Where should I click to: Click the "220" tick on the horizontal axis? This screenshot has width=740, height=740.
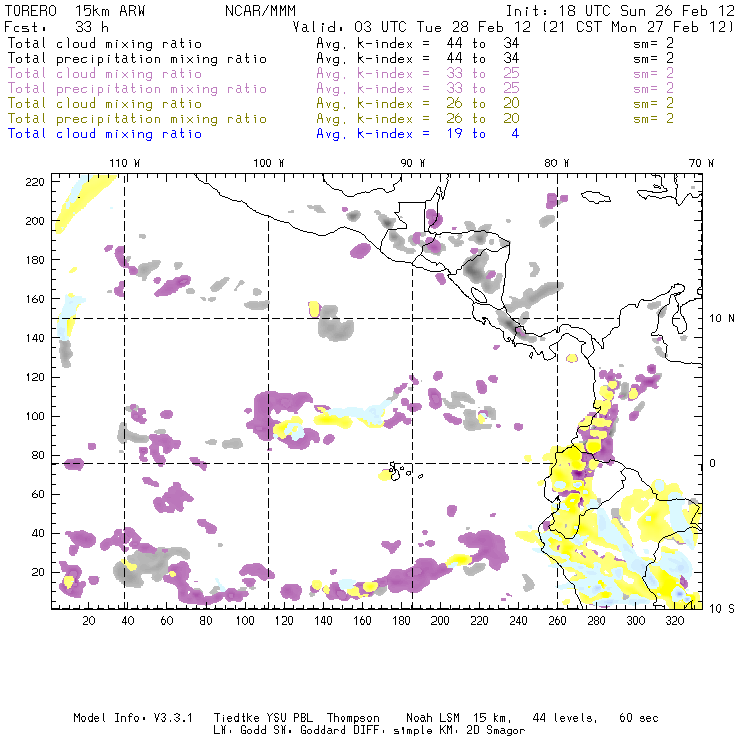pos(479,621)
